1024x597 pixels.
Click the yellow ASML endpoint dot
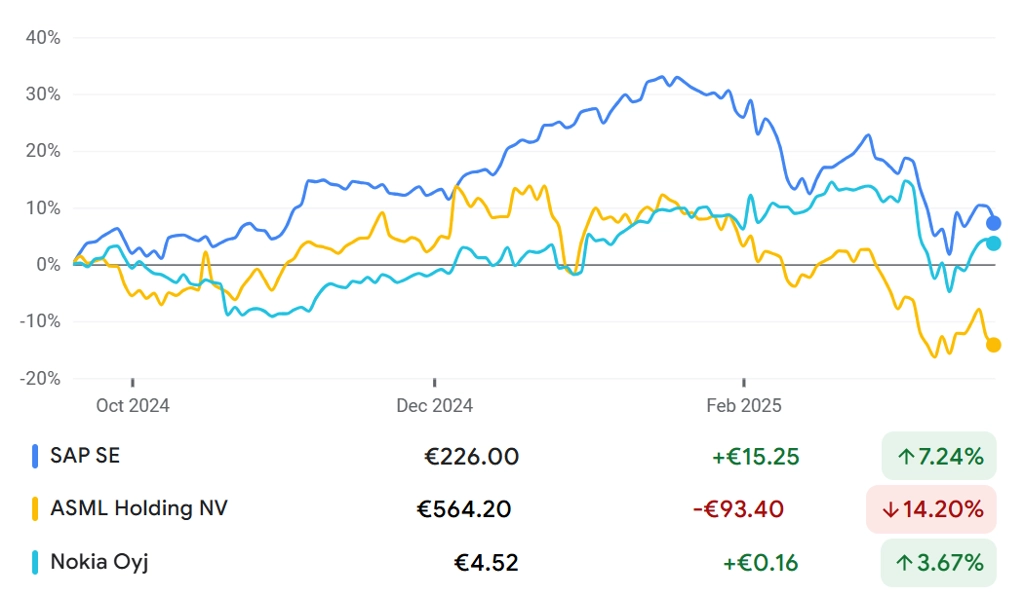[x=993, y=345]
